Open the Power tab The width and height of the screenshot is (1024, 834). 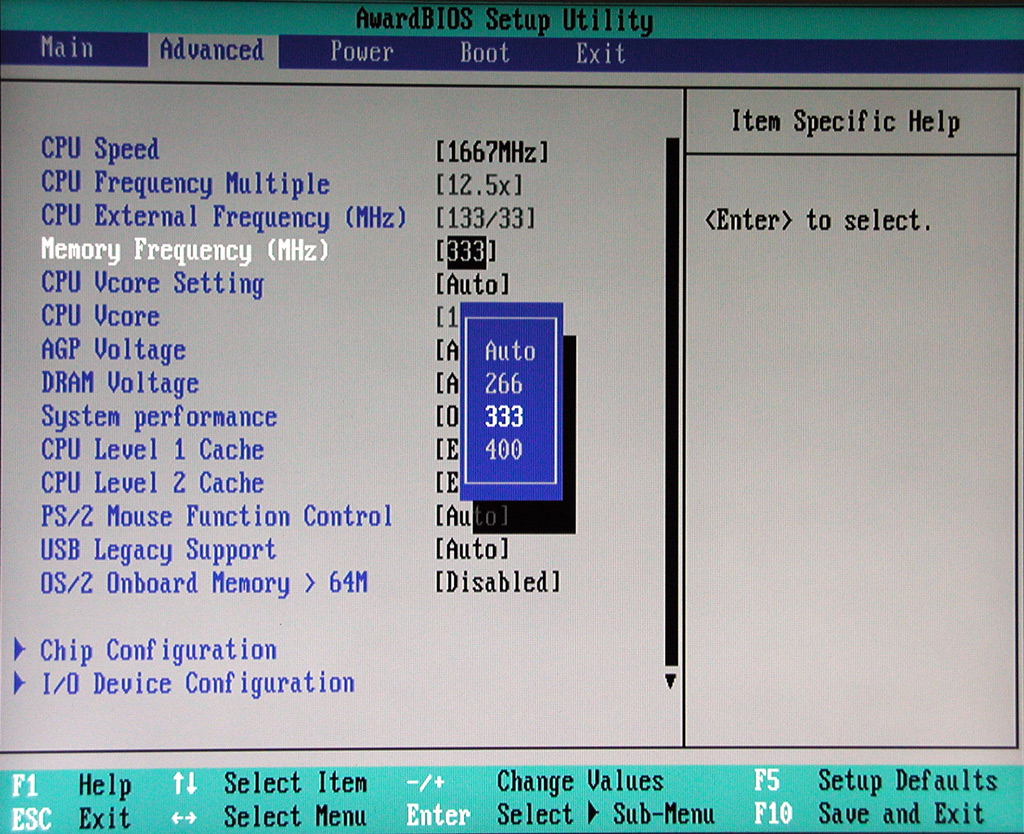(x=361, y=52)
